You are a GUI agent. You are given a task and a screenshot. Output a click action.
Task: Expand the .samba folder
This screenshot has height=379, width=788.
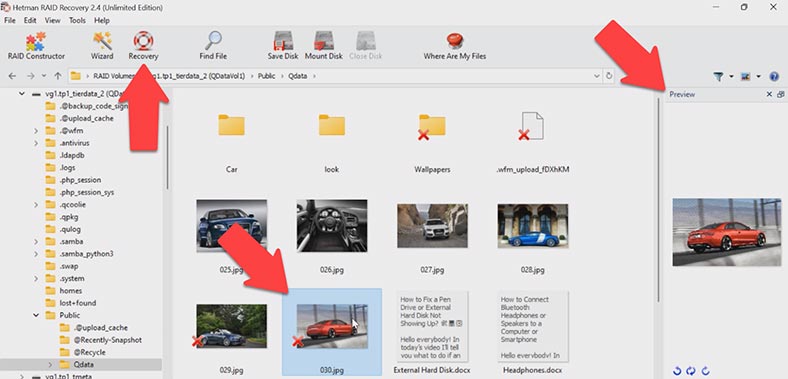pyautogui.click(x=36, y=242)
